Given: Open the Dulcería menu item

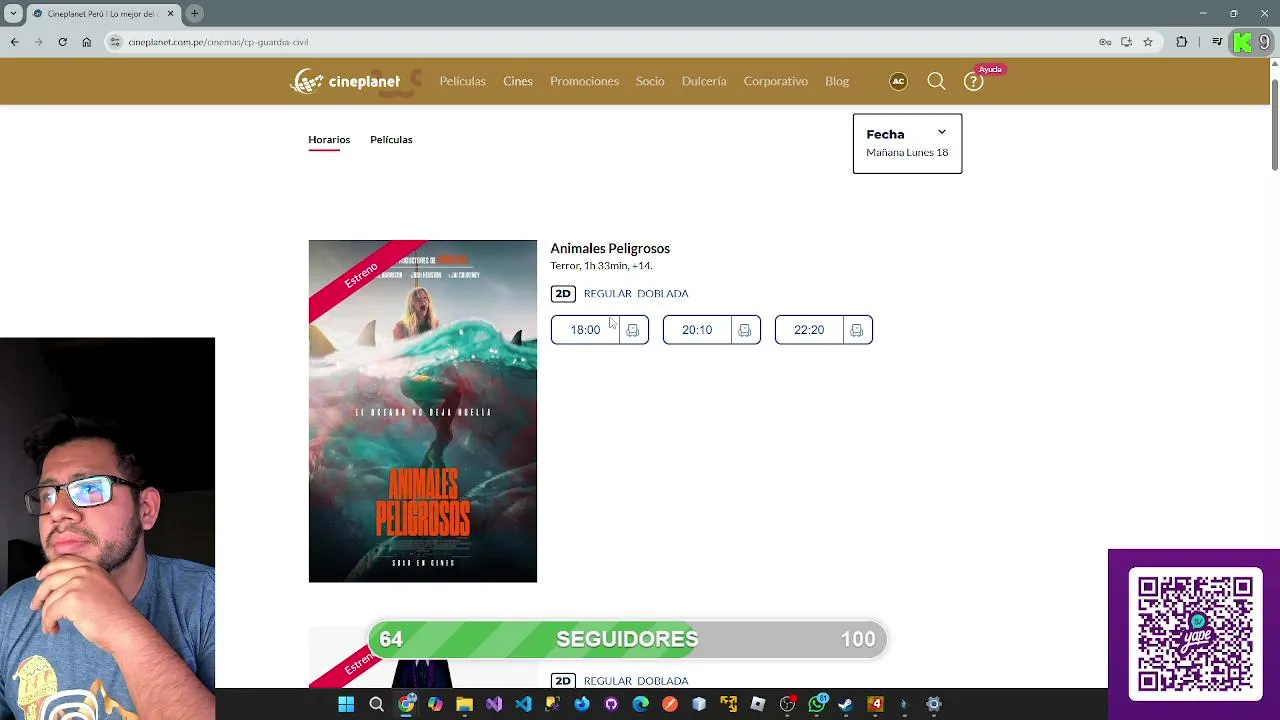Looking at the screenshot, I should (704, 81).
